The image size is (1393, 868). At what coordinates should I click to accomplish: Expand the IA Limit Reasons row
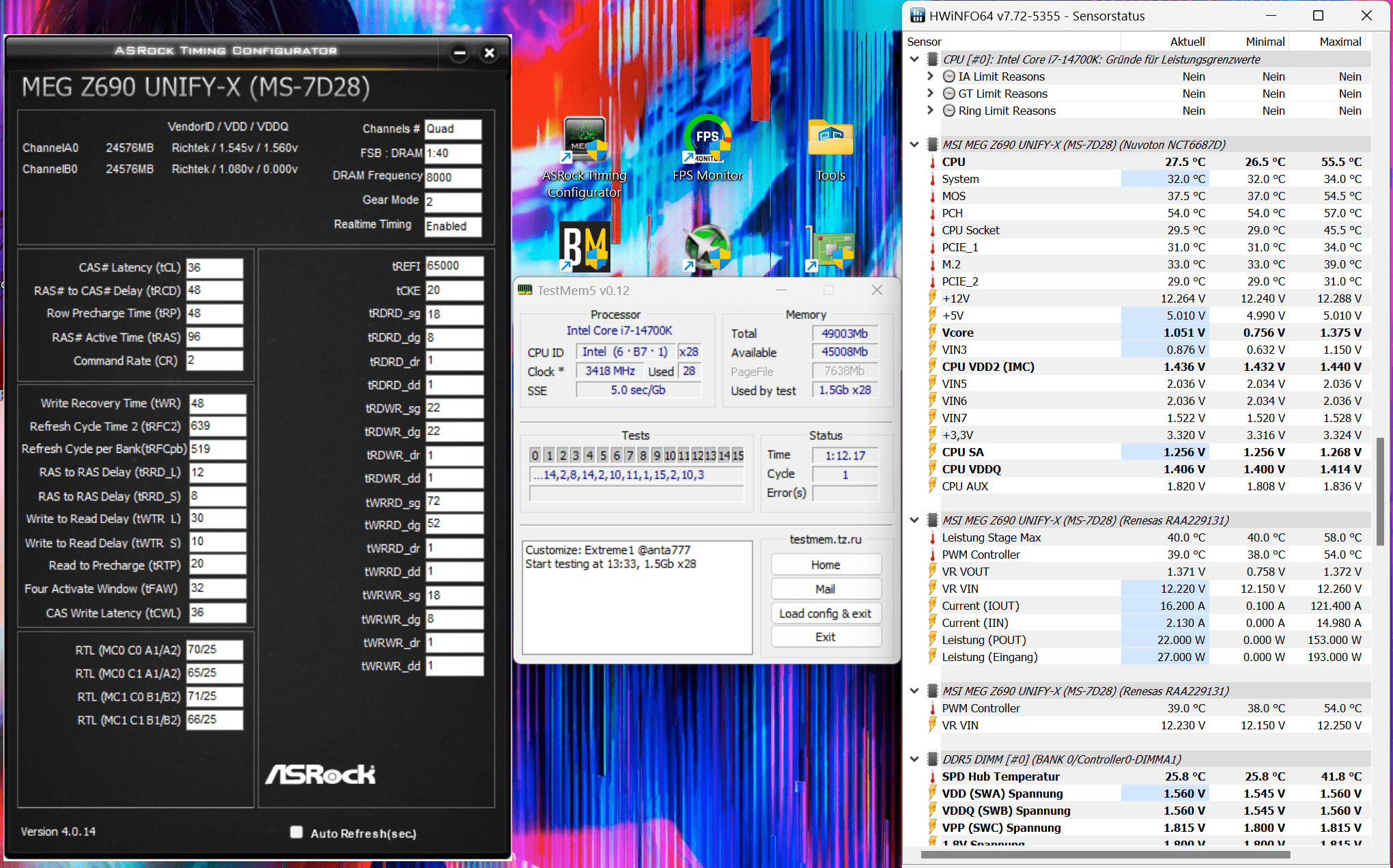tap(930, 76)
